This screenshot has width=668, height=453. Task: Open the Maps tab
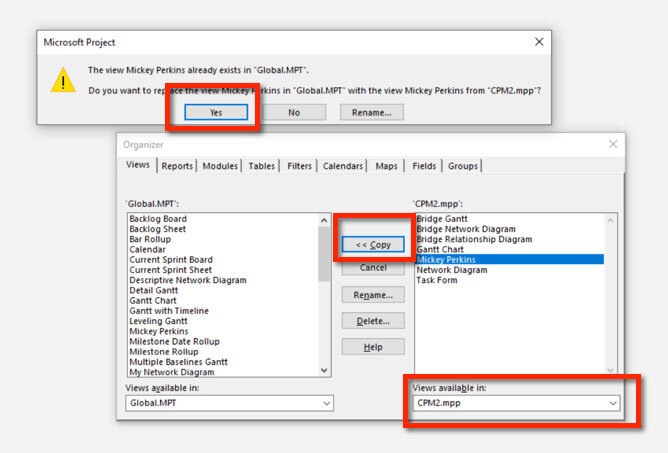click(386, 166)
